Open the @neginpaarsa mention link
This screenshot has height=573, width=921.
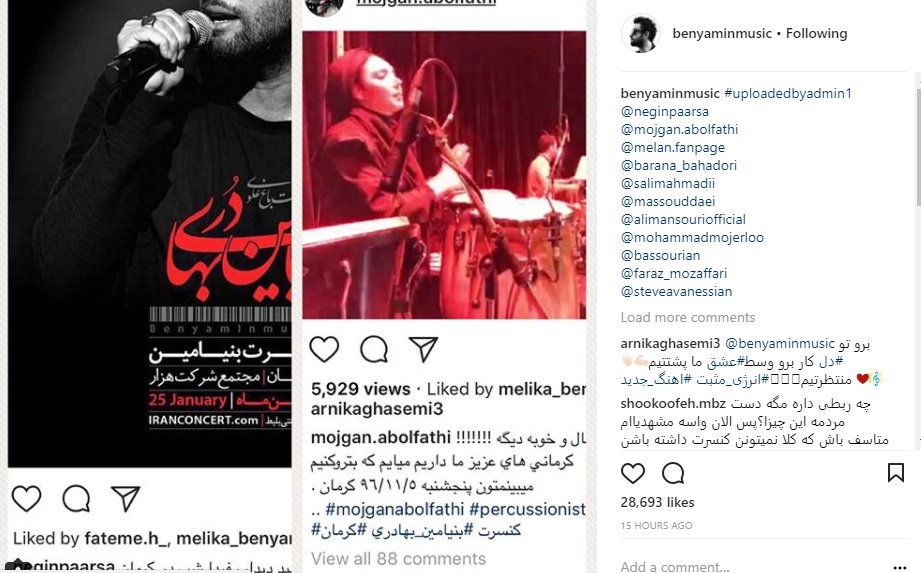pos(665,112)
